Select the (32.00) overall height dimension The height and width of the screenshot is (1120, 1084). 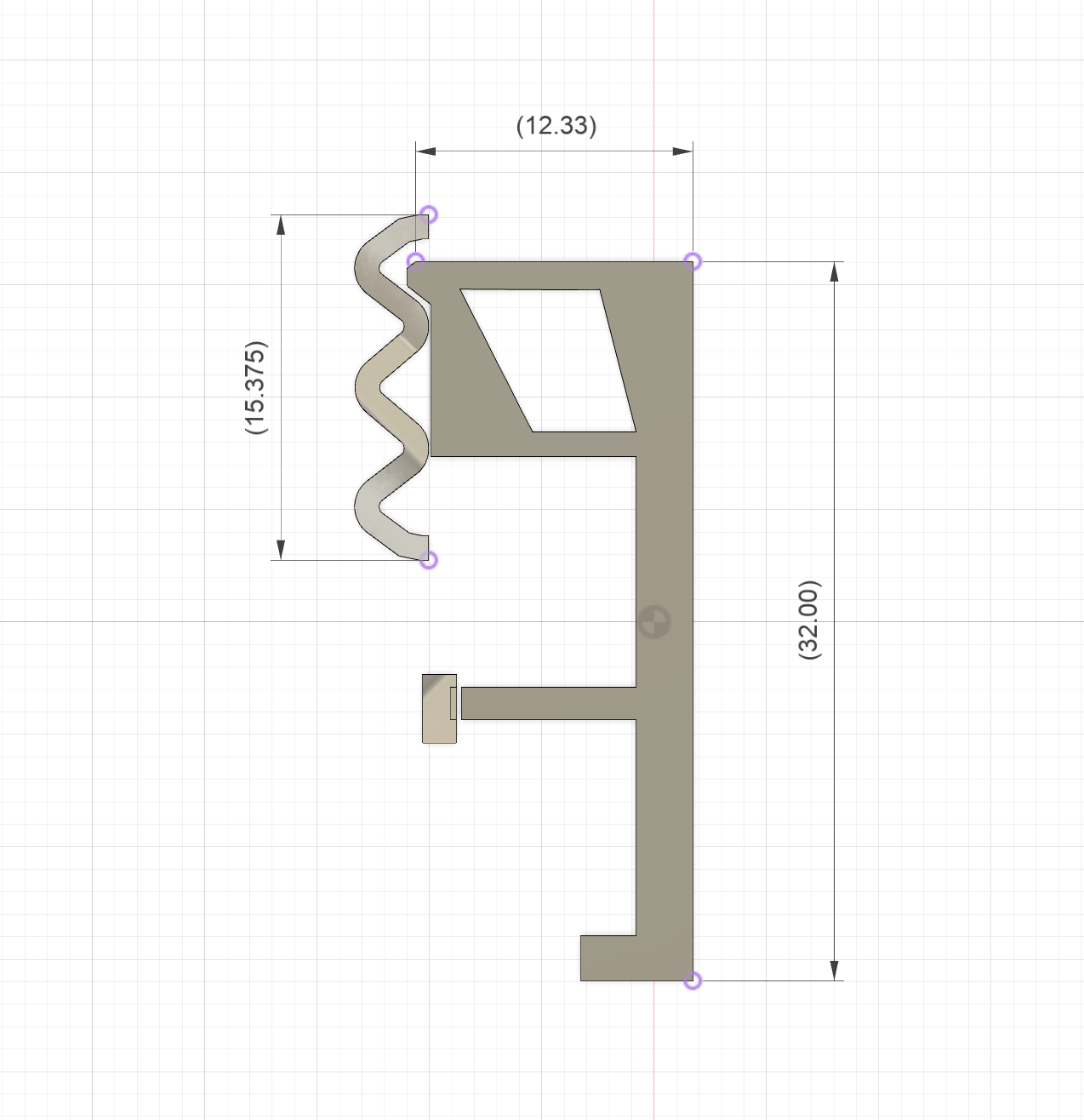[x=809, y=620]
